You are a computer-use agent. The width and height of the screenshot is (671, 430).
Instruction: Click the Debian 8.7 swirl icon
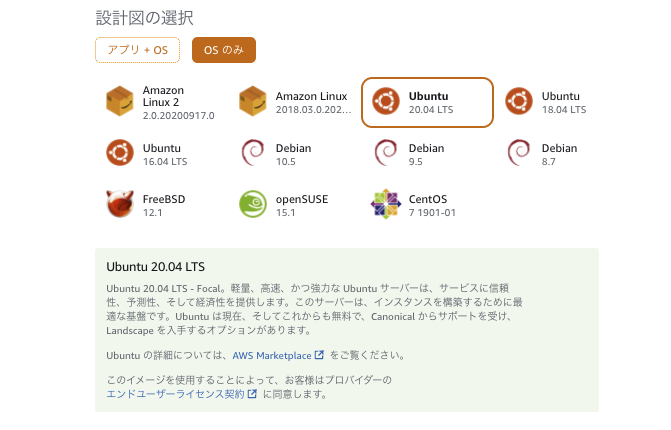(x=519, y=154)
